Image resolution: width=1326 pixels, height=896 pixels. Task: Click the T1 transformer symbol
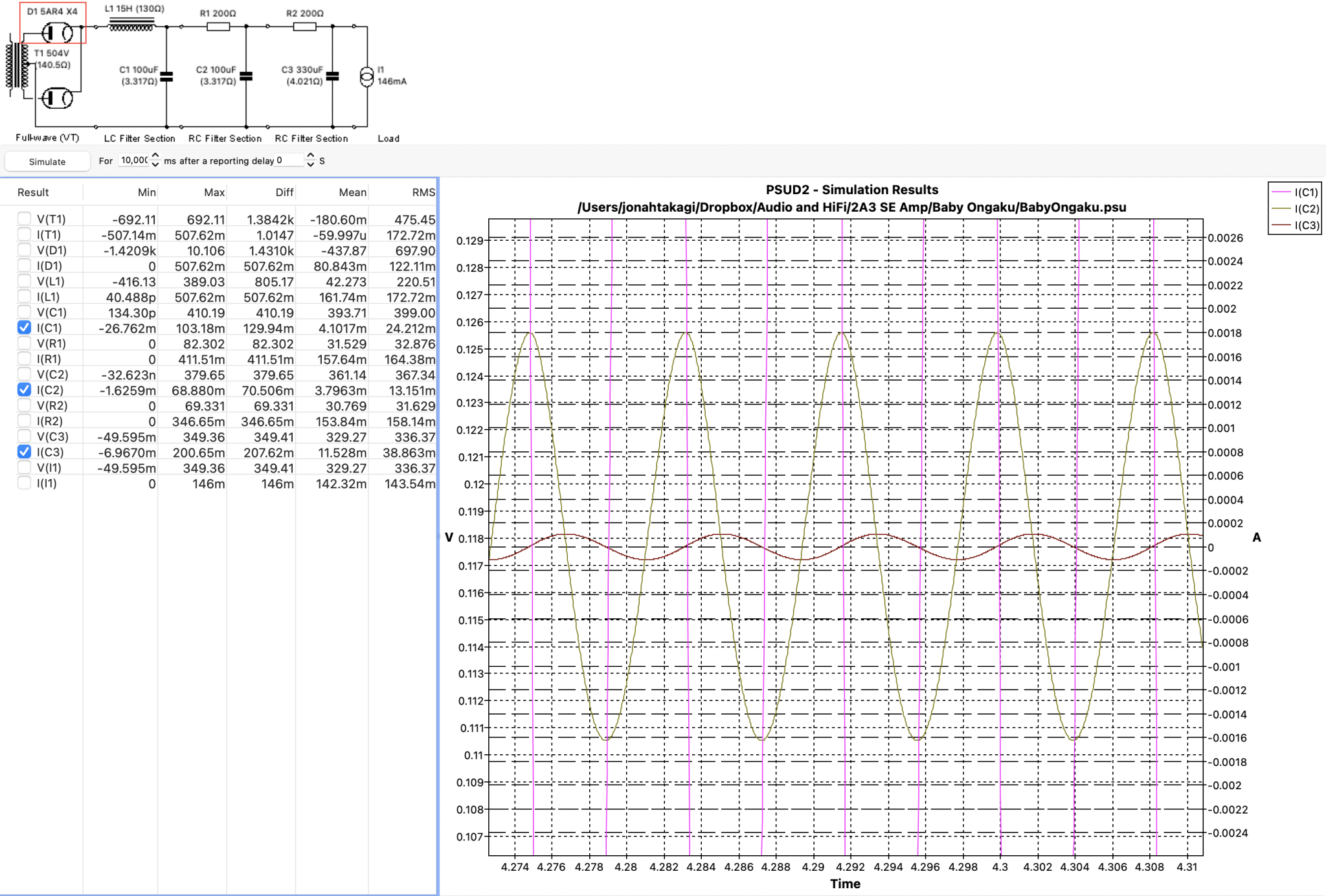point(17,67)
